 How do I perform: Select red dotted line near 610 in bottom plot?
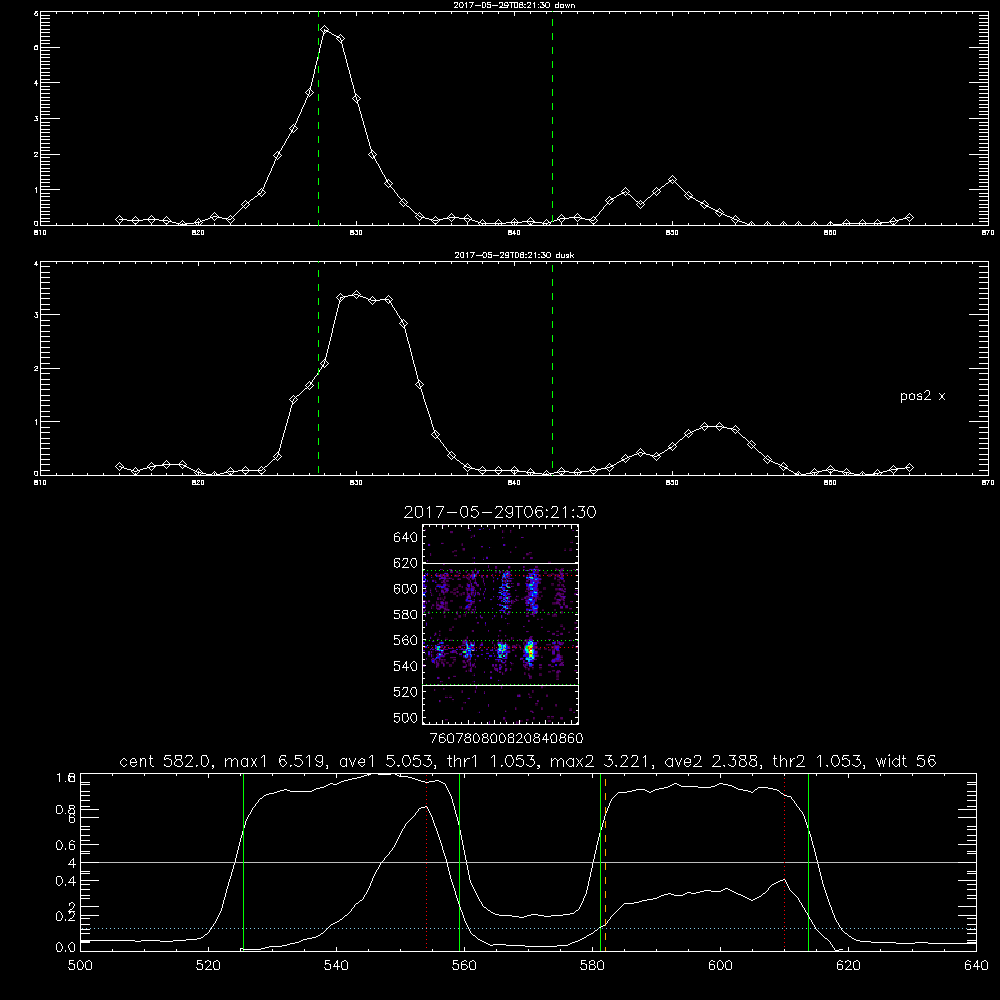(784, 862)
